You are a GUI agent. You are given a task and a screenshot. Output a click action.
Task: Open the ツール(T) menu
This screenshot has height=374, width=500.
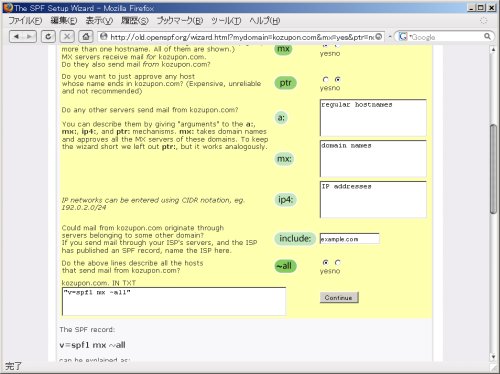coord(226,21)
